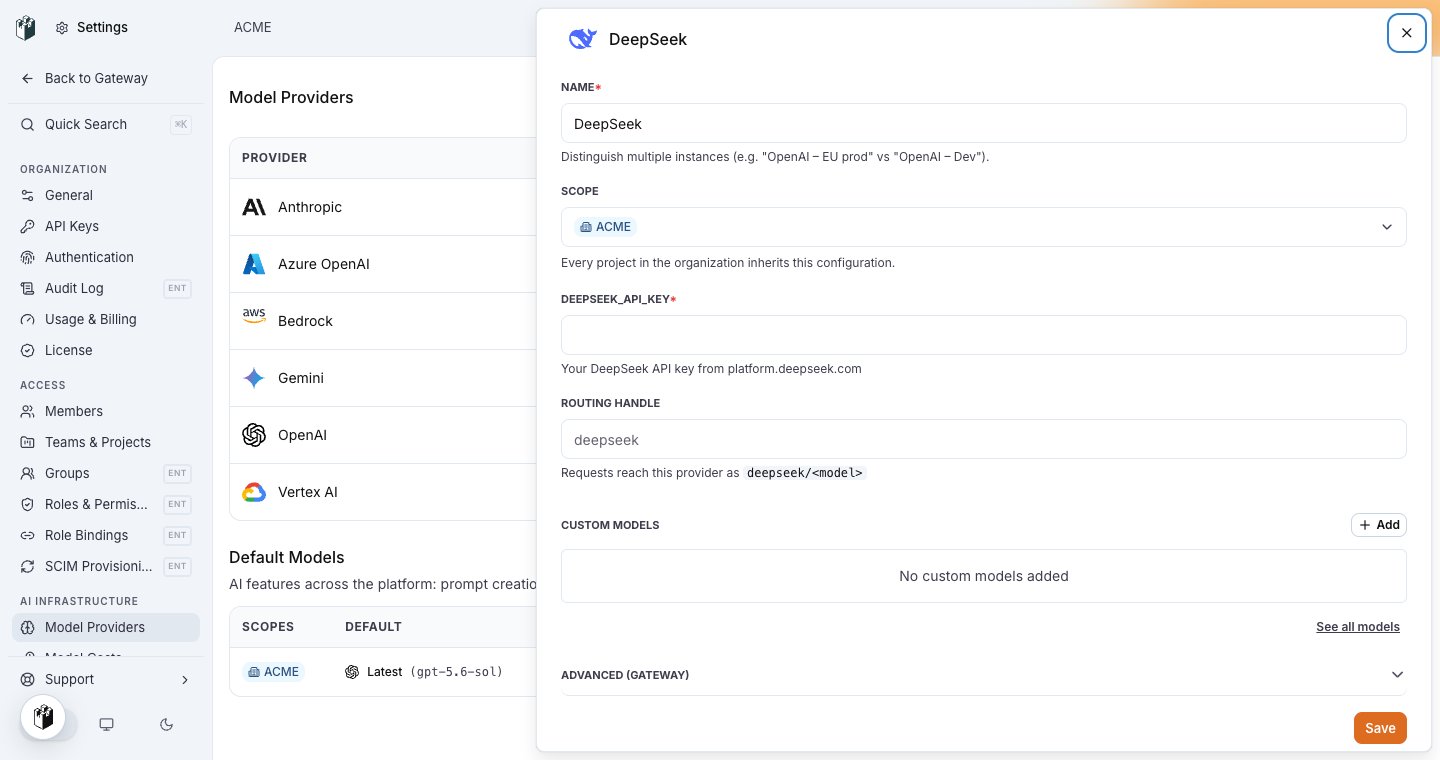Click the Azure OpenAI provider logo
The width and height of the screenshot is (1440, 760).
(254, 264)
